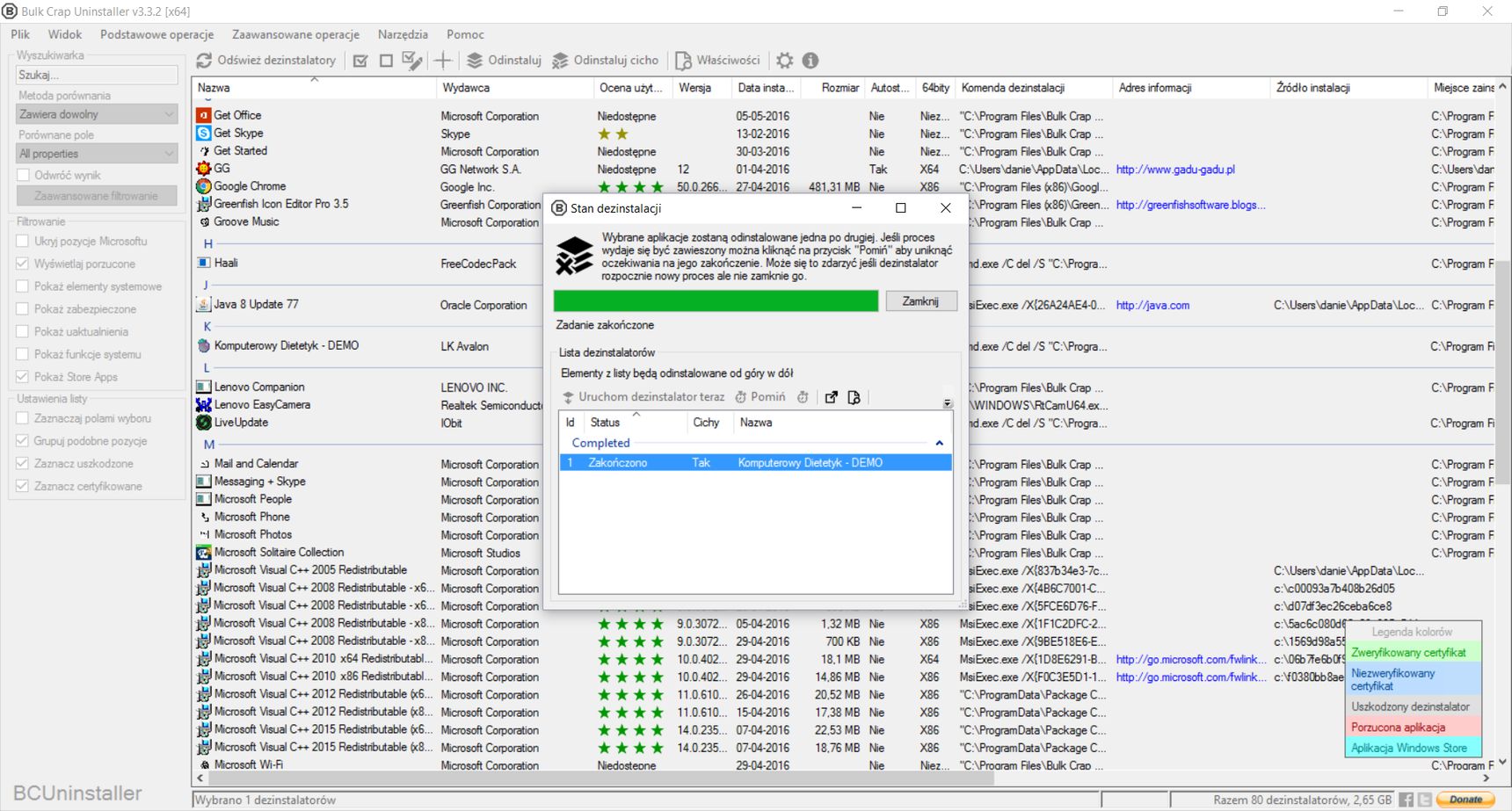Image resolution: width=1512 pixels, height=811 pixels.
Task: Click the Java 8 Update 77 icon
Action: [x=204, y=304]
